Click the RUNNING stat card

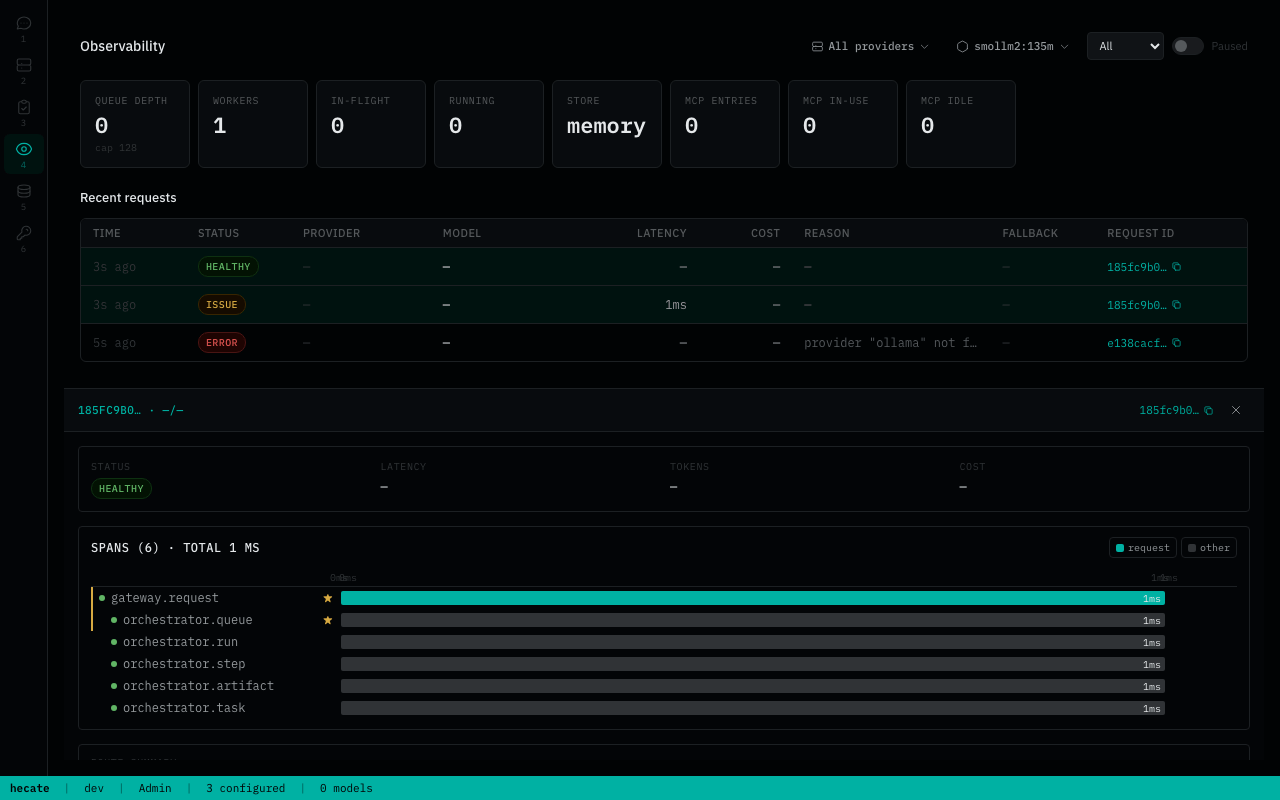pos(489,124)
